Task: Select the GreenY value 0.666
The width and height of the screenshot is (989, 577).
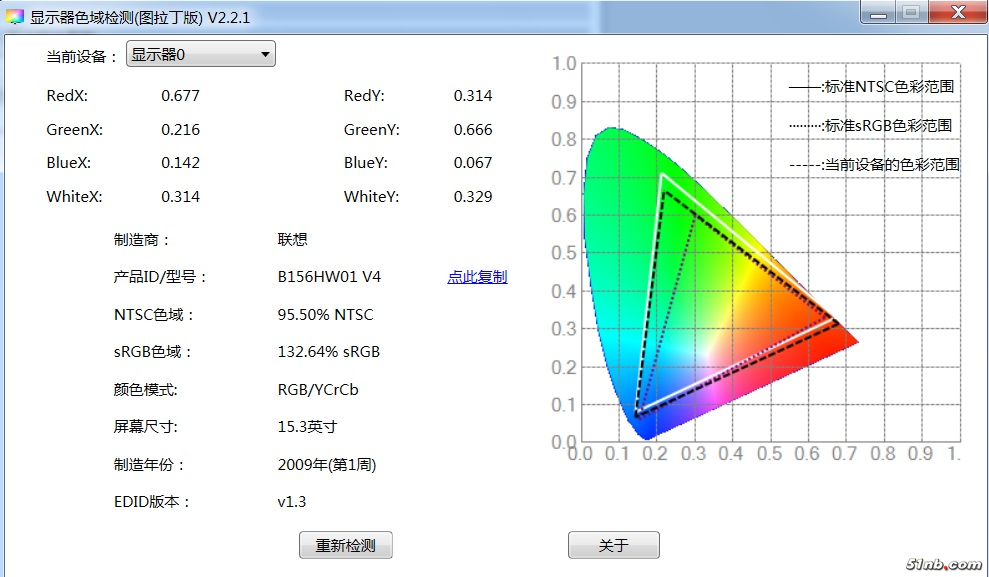Action: (473, 130)
